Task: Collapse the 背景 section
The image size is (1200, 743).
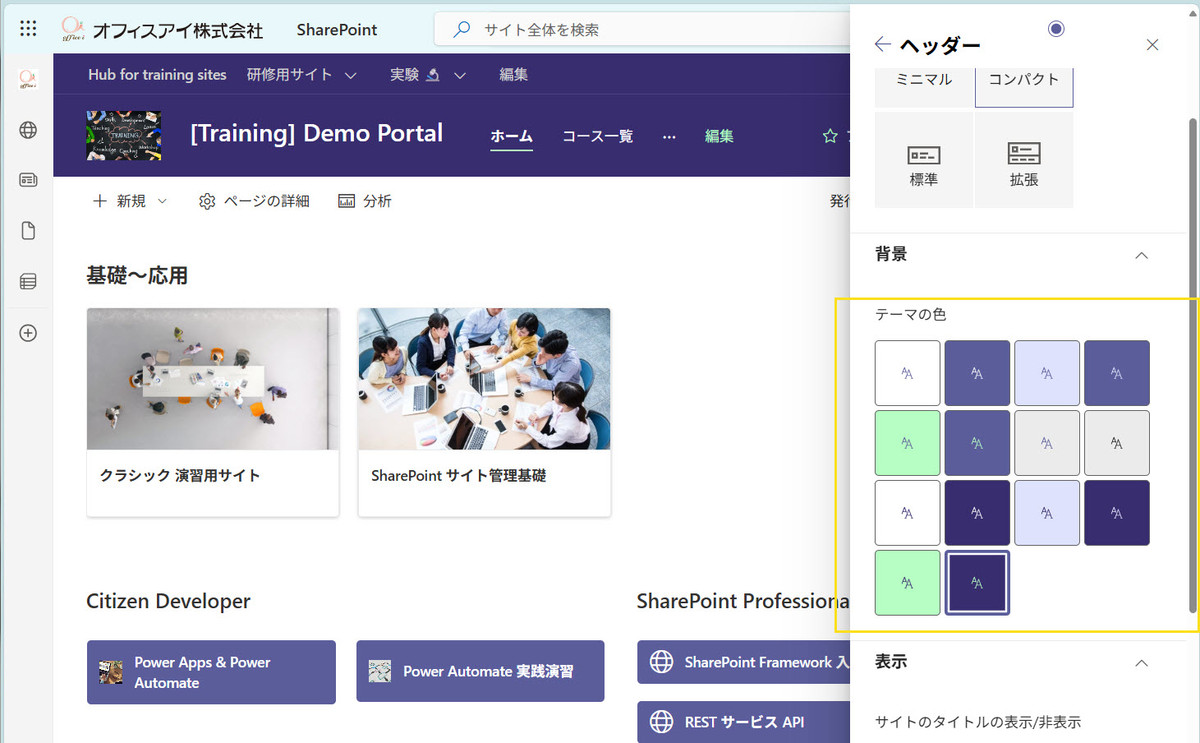Action: tap(1141, 255)
